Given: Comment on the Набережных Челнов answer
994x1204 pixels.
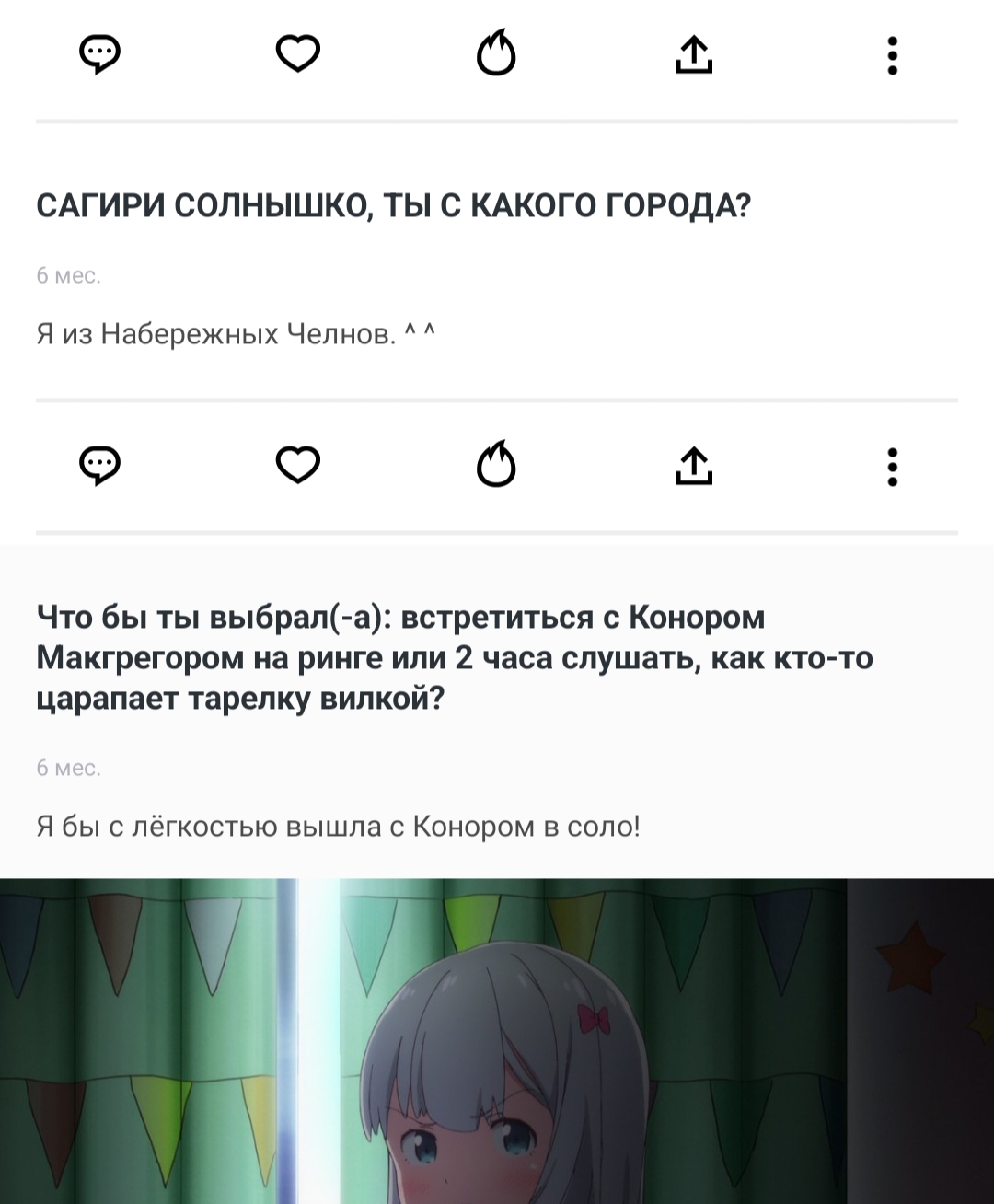Looking at the screenshot, I should point(100,467).
